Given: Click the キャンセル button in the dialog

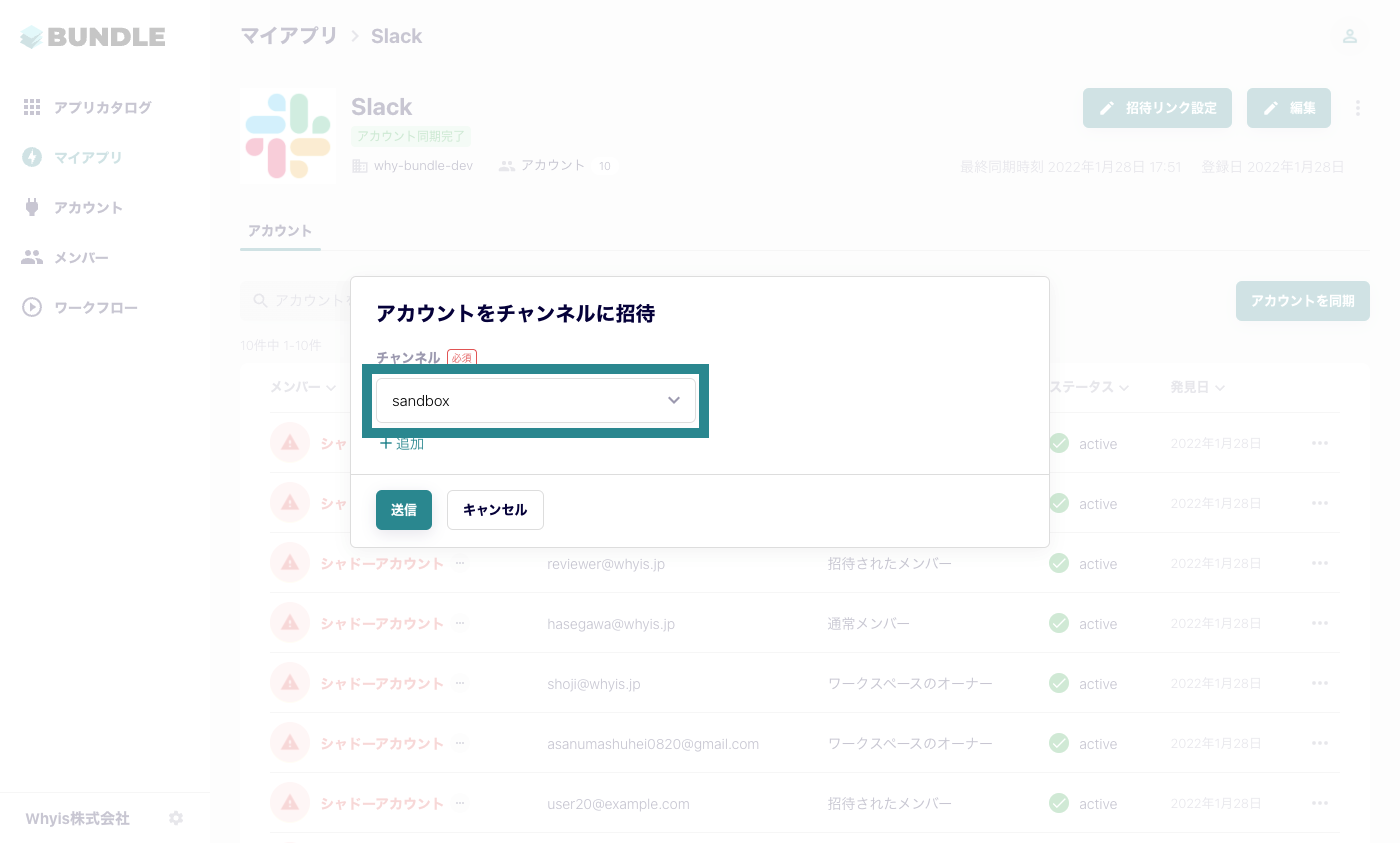Looking at the screenshot, I should [x=495, y=510].
